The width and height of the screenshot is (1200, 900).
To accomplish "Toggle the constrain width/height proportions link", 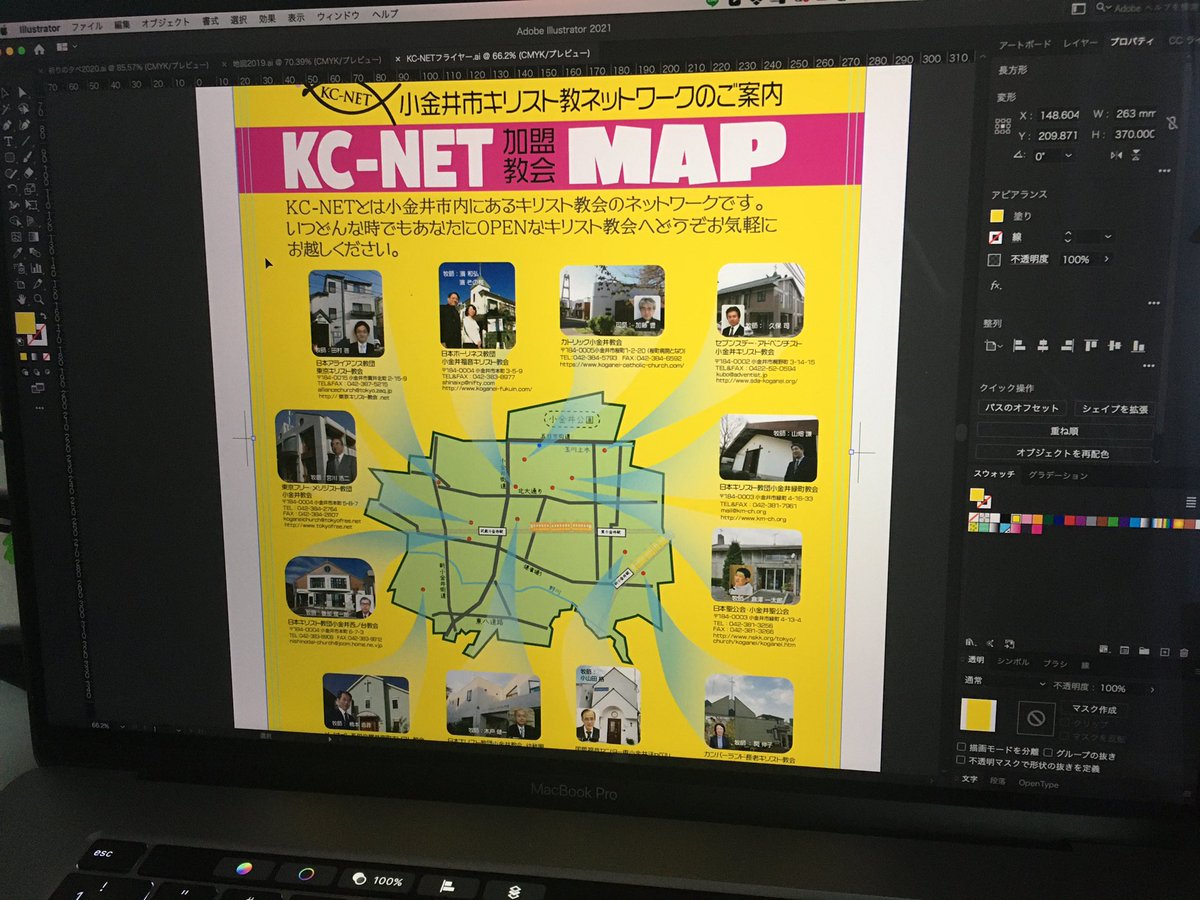I will coord(1173,123).
